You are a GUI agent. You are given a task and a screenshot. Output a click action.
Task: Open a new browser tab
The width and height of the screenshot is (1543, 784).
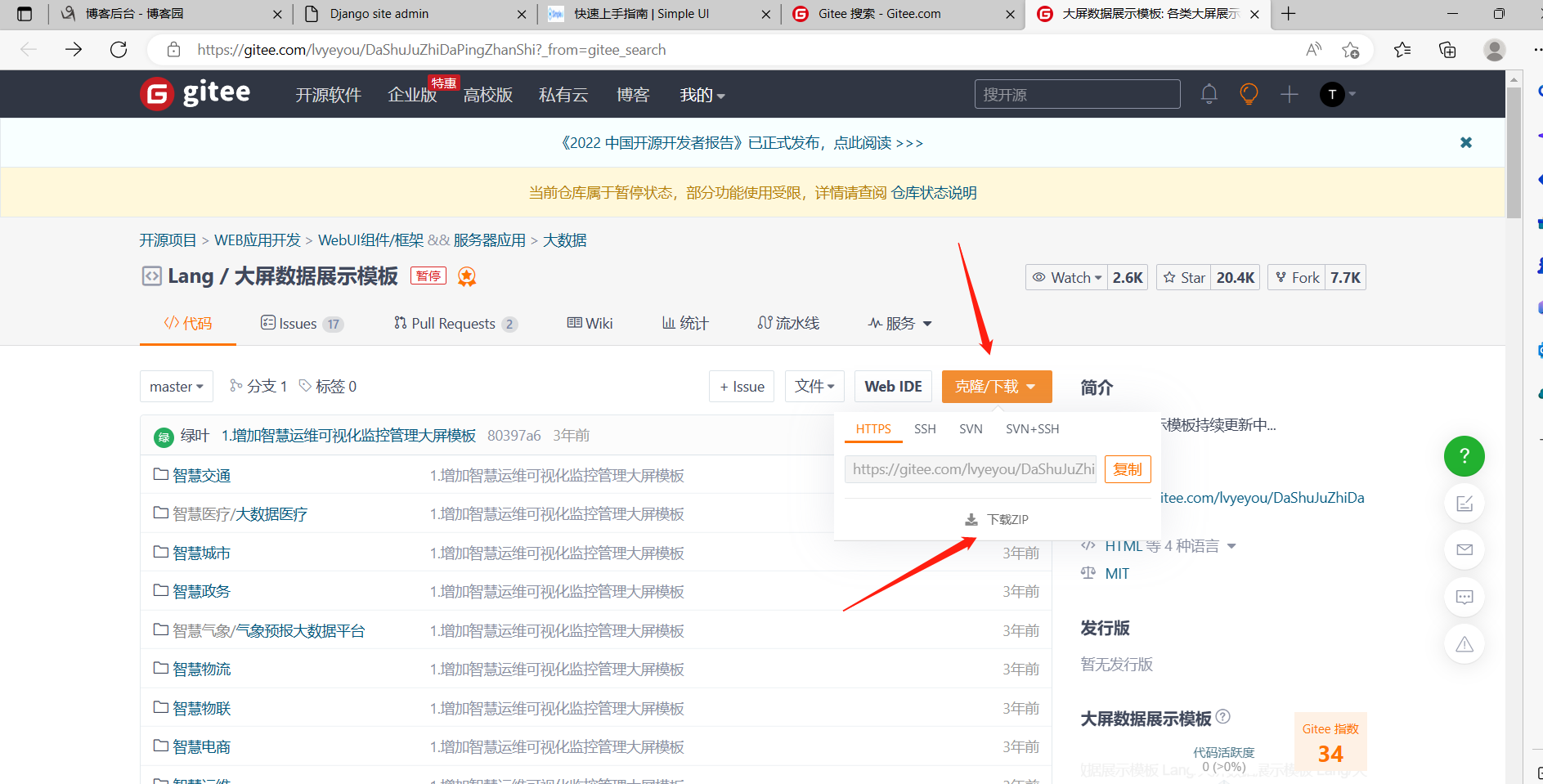(x=1289, y=14)
